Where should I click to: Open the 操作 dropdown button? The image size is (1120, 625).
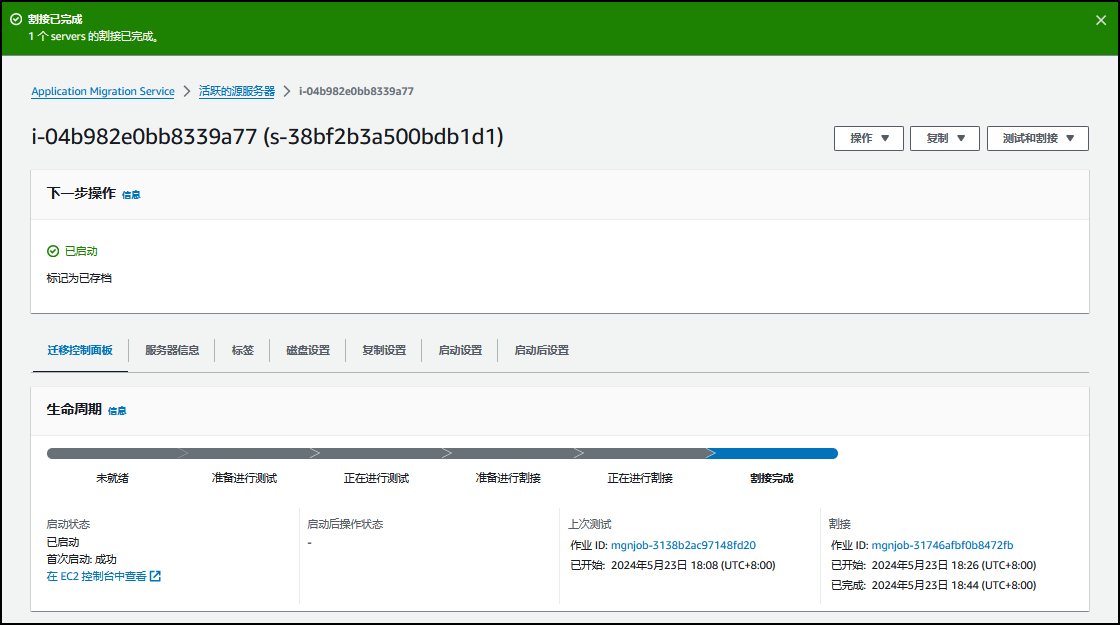[x=869, y=139]
